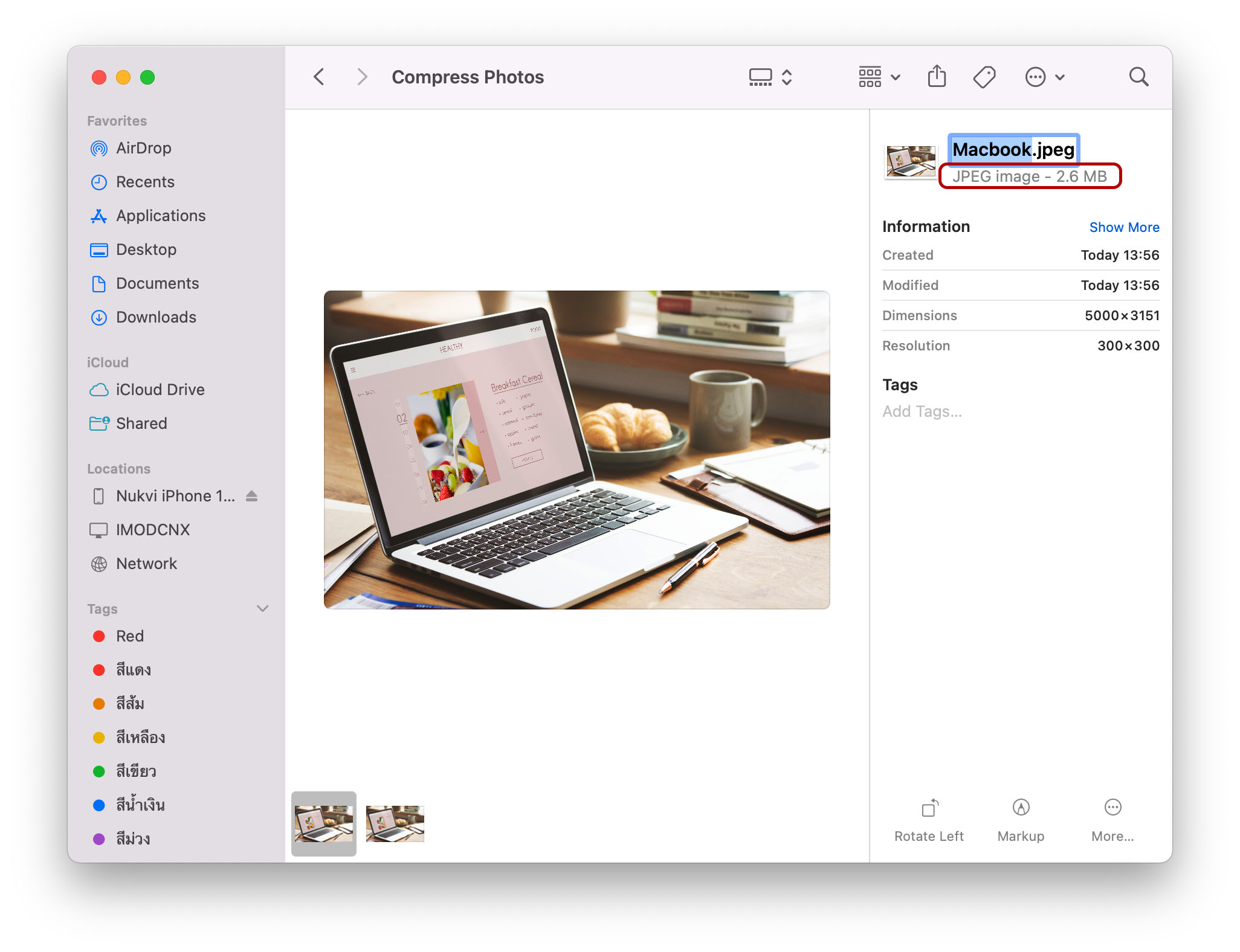Click the Show More link
Image resolution: width=1240 pixels, height=952 pixels.
tap(1124, 227)
